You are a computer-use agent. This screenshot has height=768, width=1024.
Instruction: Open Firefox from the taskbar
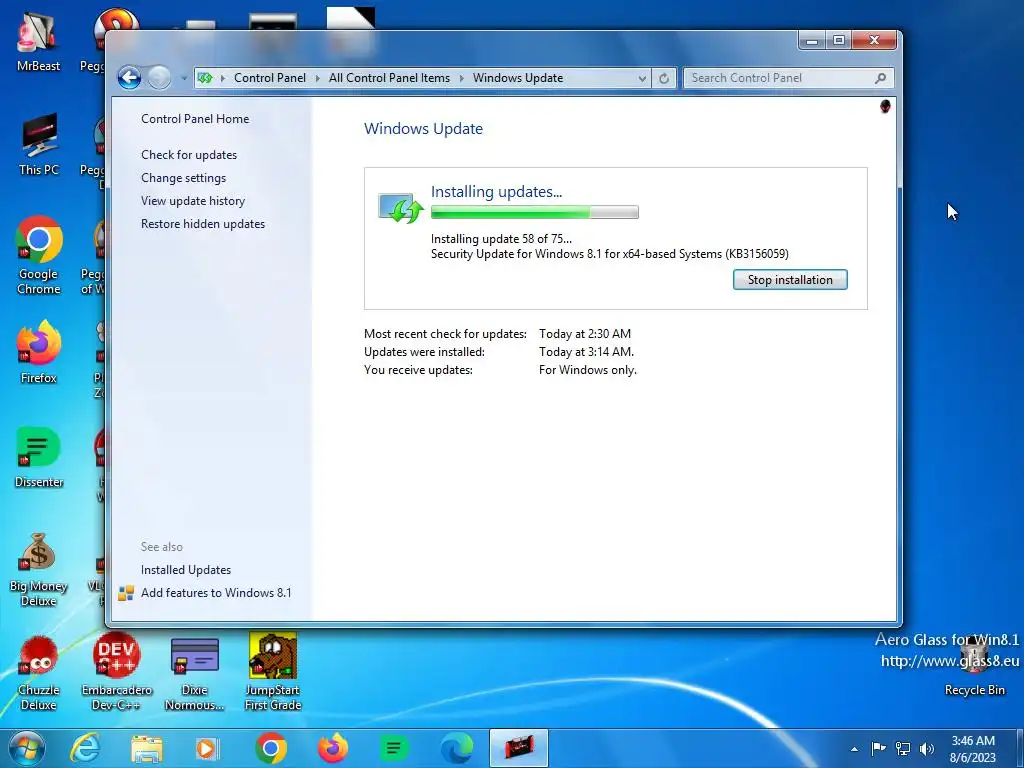(333, 748)
